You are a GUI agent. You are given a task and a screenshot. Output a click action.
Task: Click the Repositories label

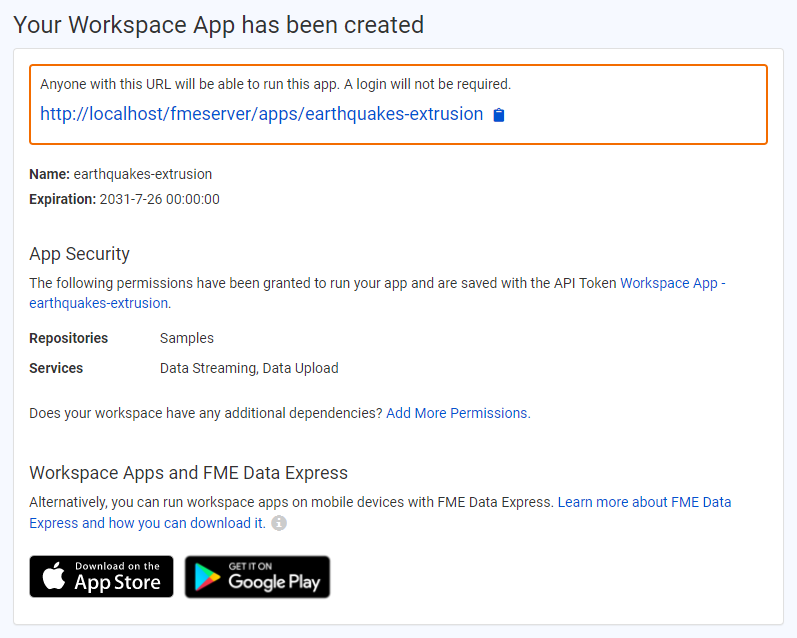coord(68,338)
